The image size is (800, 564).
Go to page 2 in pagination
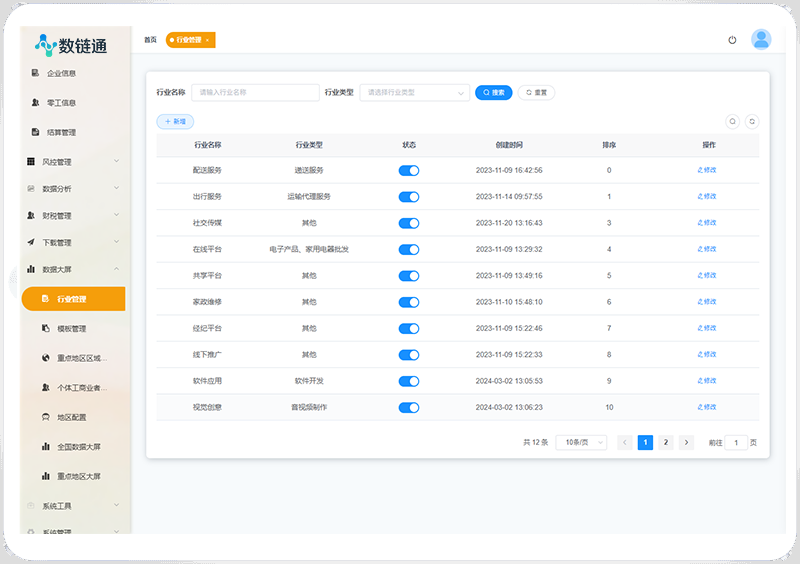point(666,442)
